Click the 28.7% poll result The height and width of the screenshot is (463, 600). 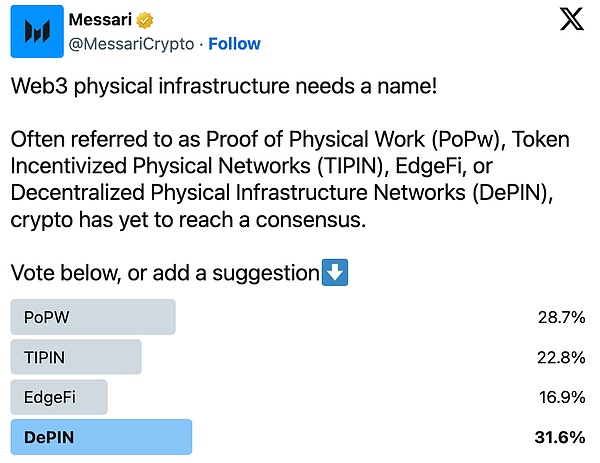560,317
